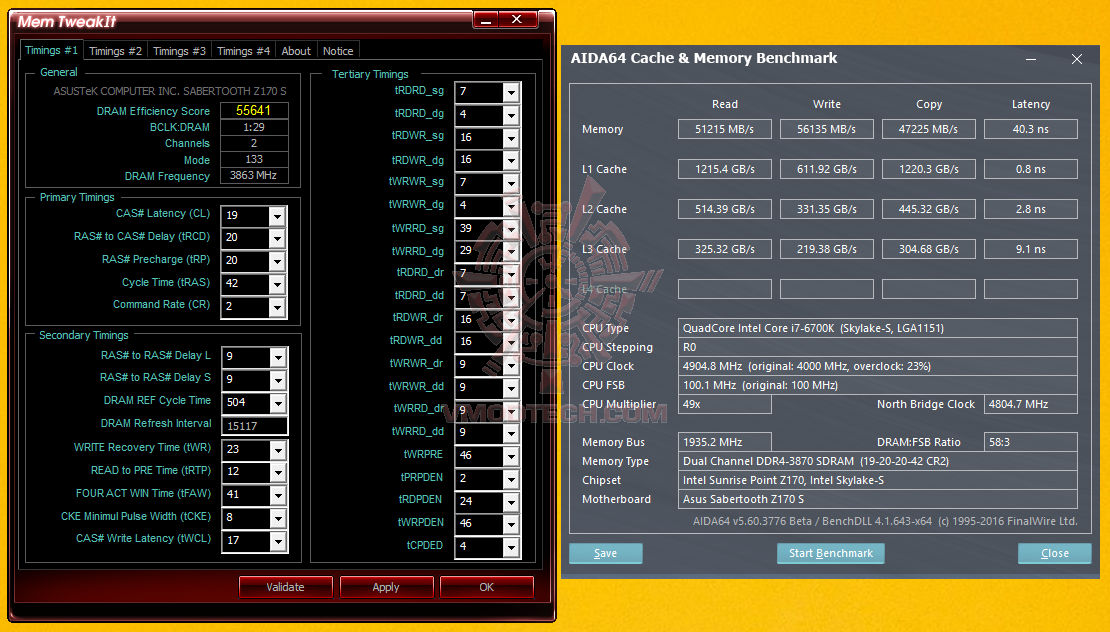The image size is (1110, 632).
Task: Save the AIDA64 benchmark results
Action: coord(605,553)
